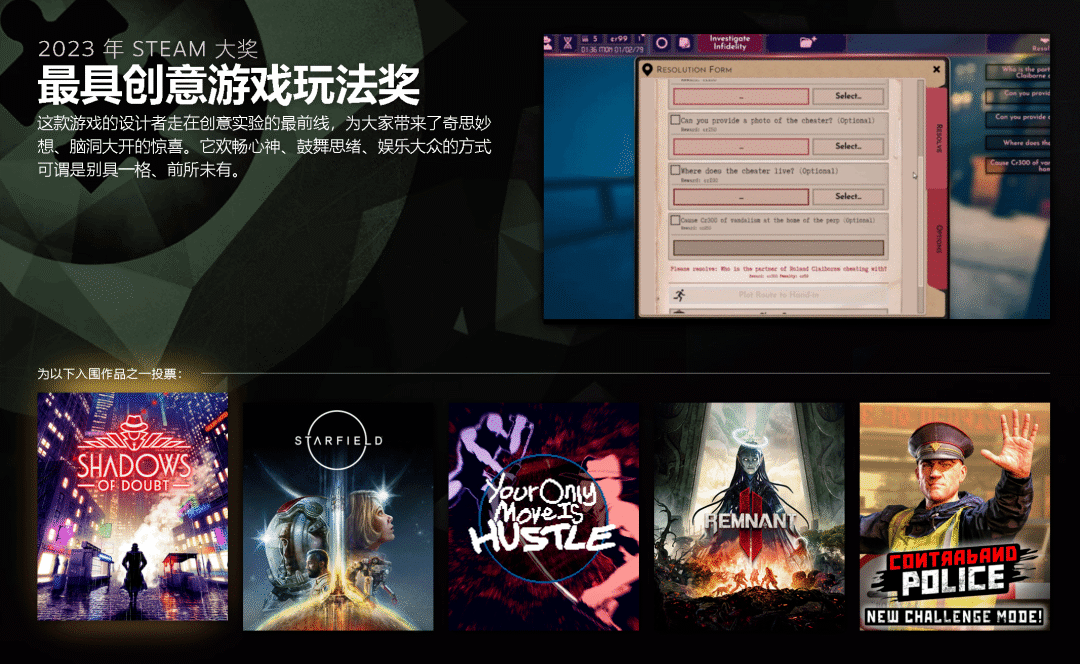Tick 'Where does the cheater live' checkbox
The width and height of the screenshot is (1080, 664).
pyautogui.click(x=675, y=169)
